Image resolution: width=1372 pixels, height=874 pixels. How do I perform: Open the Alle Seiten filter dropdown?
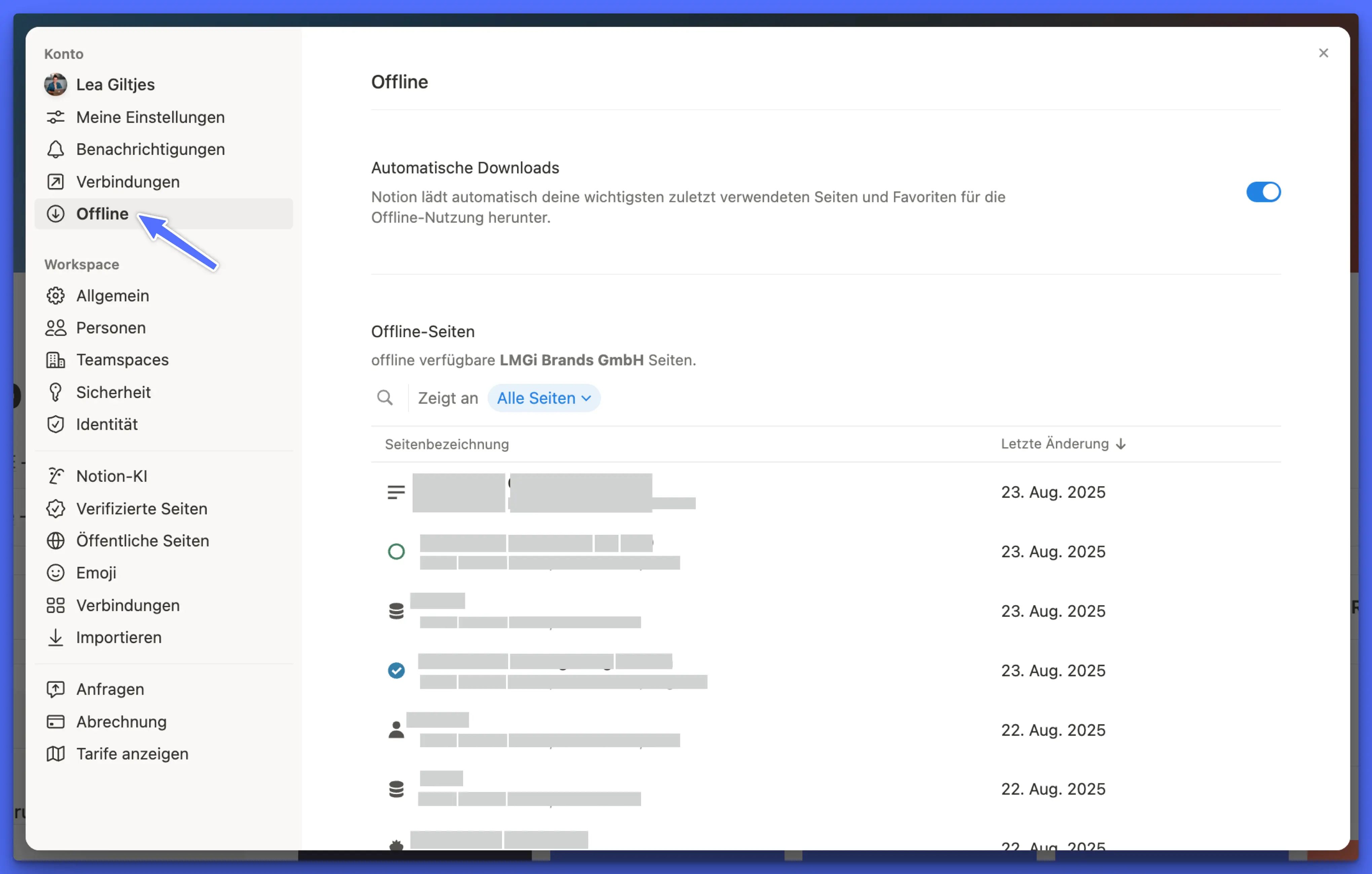point(543,398)
